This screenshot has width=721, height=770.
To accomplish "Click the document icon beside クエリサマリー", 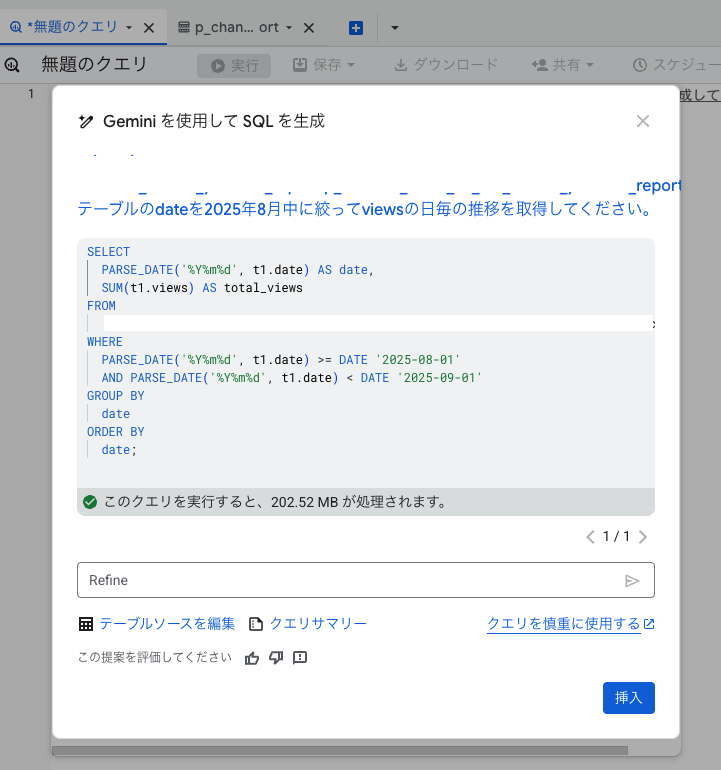I will click(x=255, y=624).
